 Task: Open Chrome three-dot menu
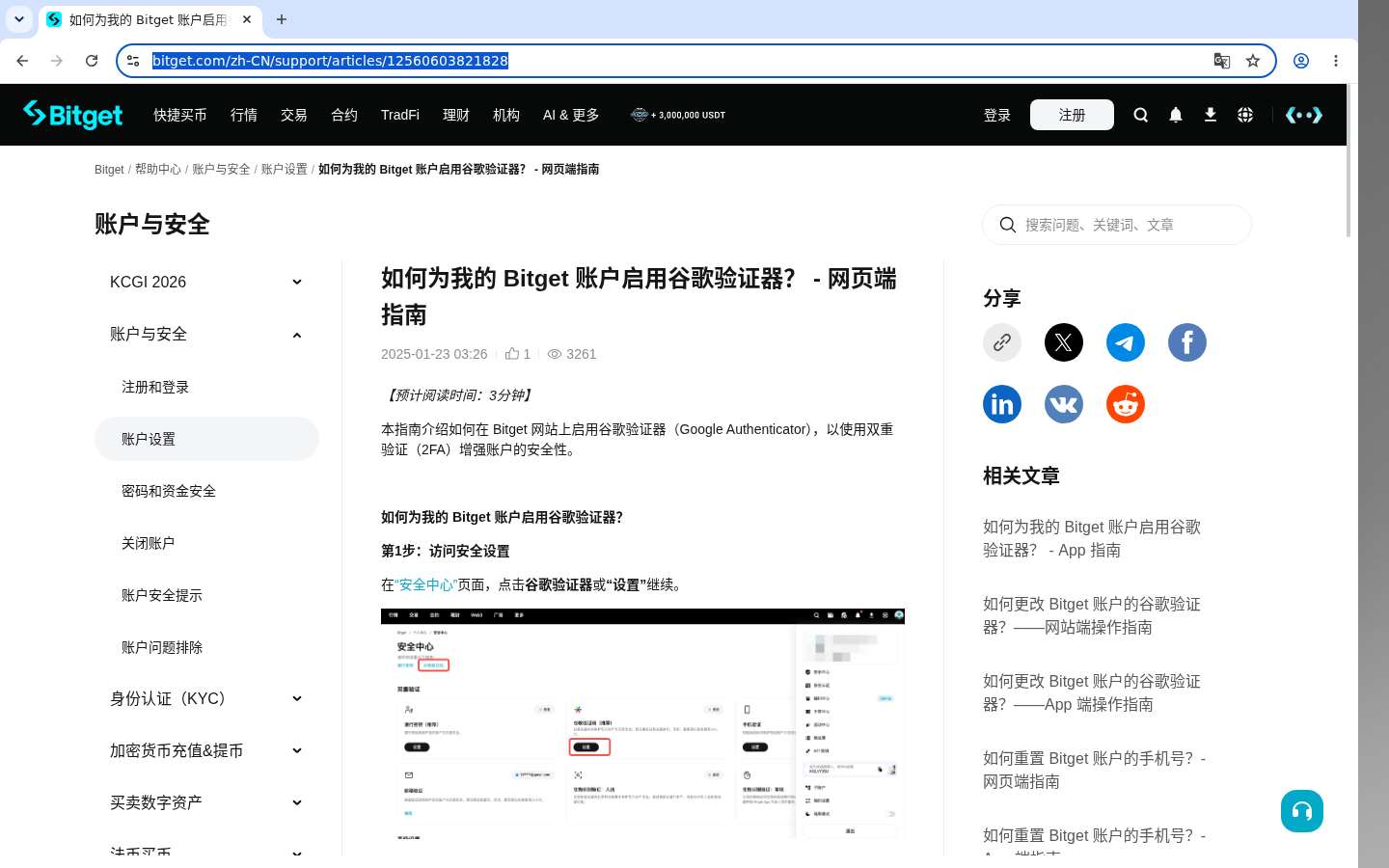pyautogui.click(x=1336, y=61)
